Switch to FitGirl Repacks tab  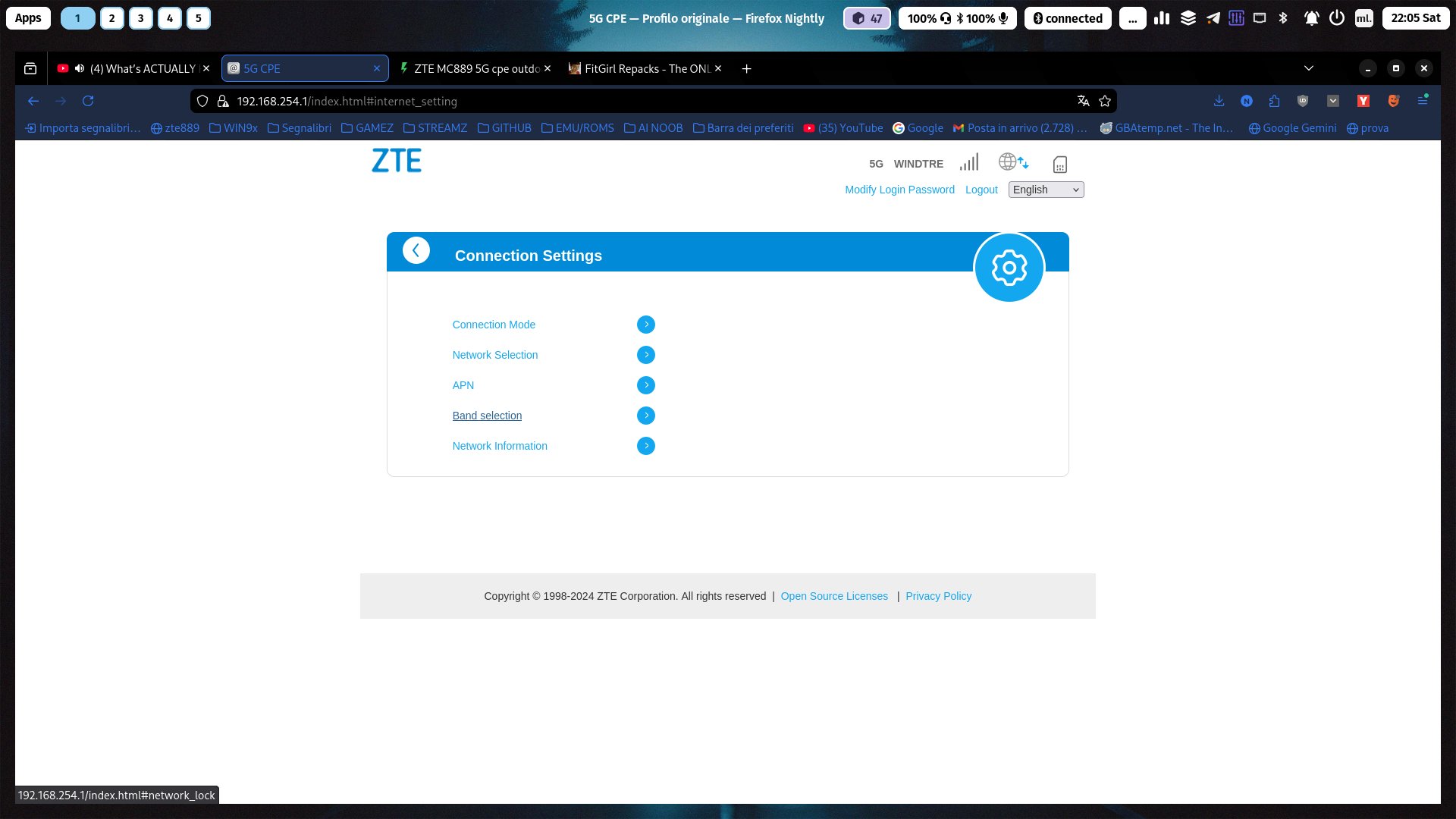(x=646, y=68)
